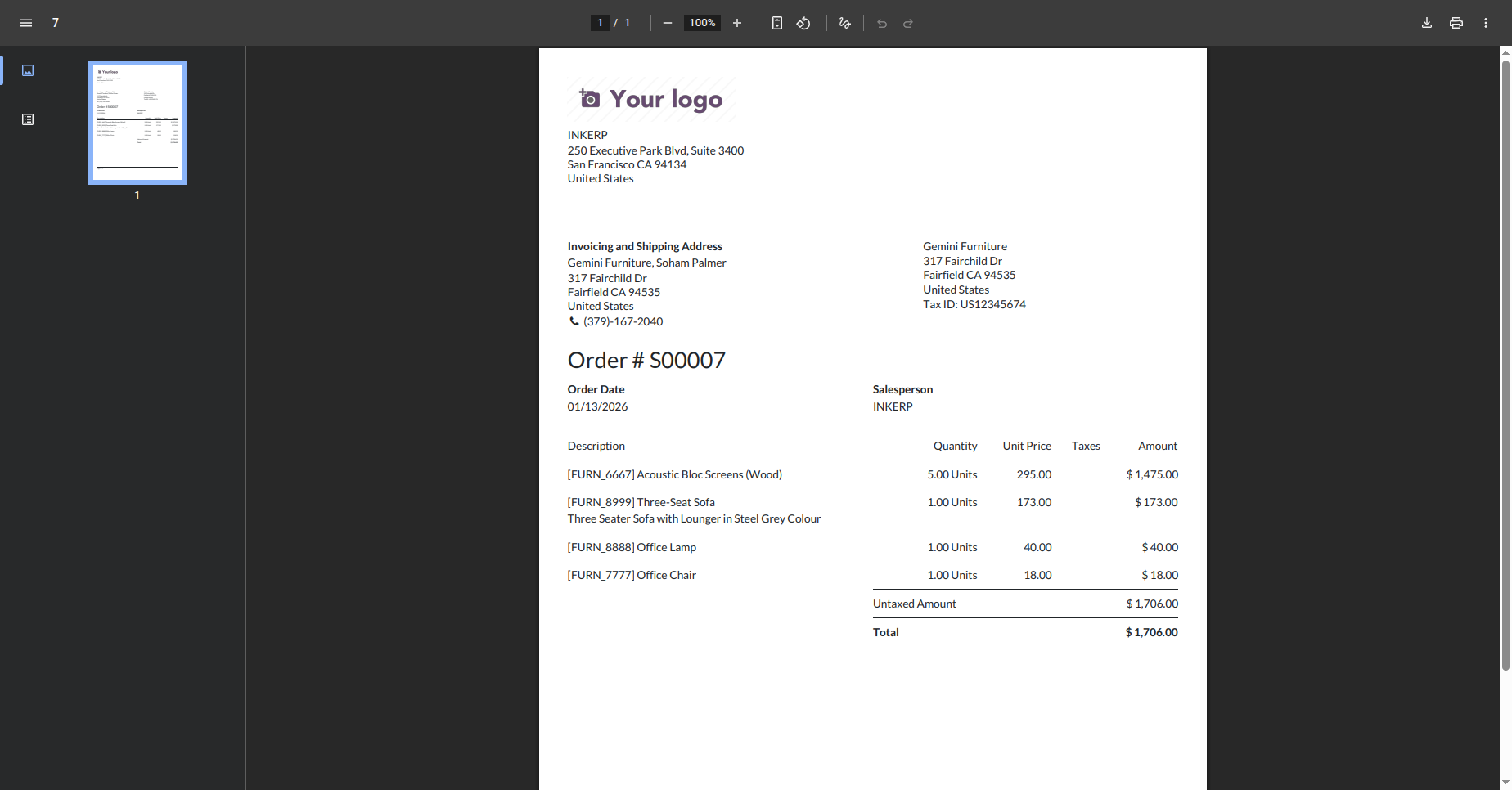Image resolution: width=1512 pixels, height=790 pixels.
Task: Click the '[FURN_8999] Three-Seat Sofa' line
Action: (x=641, y=502)
